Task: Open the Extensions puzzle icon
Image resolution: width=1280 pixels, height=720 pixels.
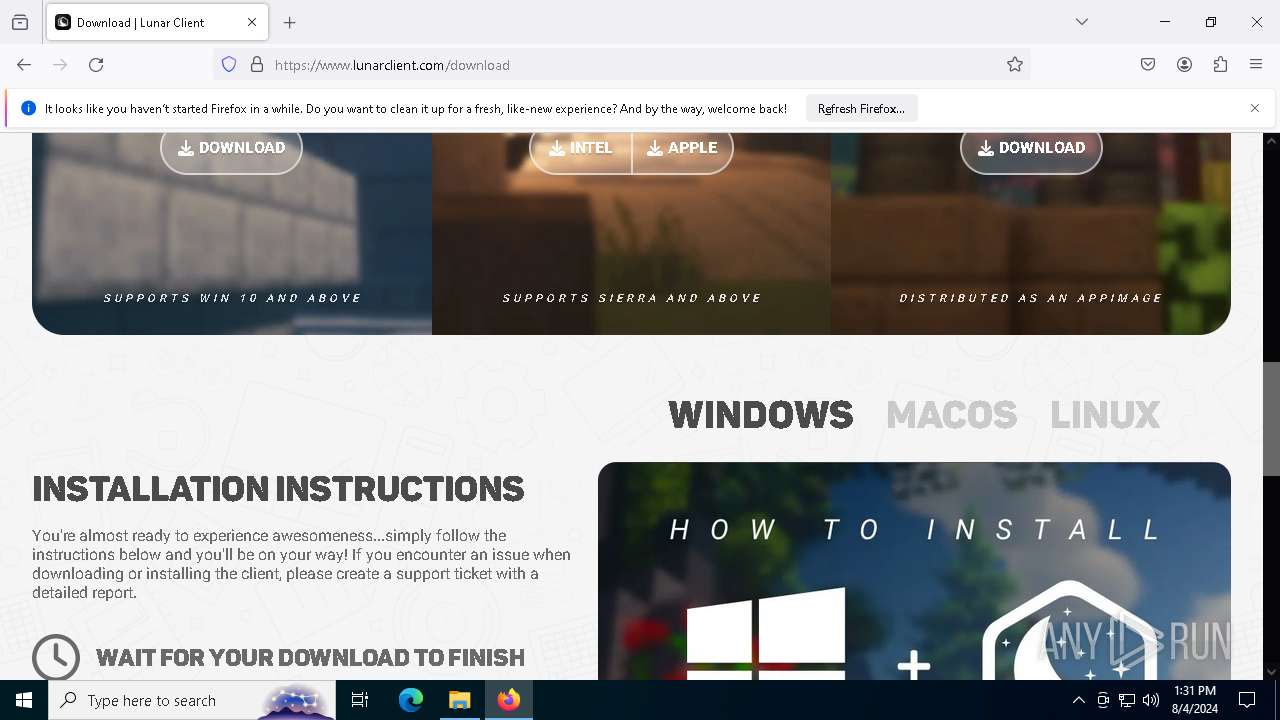Action: pyautogui.click(x=1220, y=65)
